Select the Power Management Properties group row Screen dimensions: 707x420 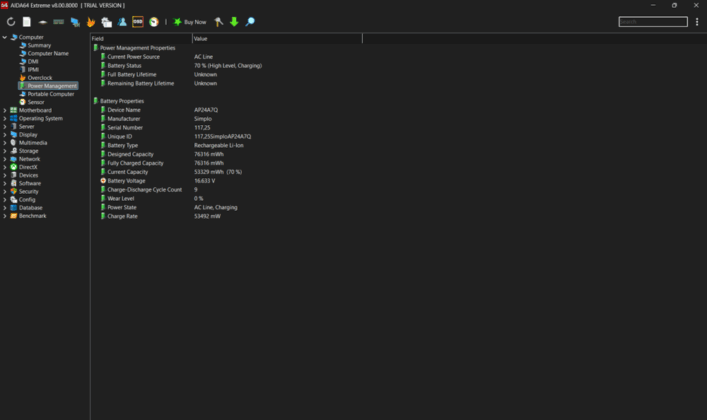pyautogui.click(x=138, y=48)
